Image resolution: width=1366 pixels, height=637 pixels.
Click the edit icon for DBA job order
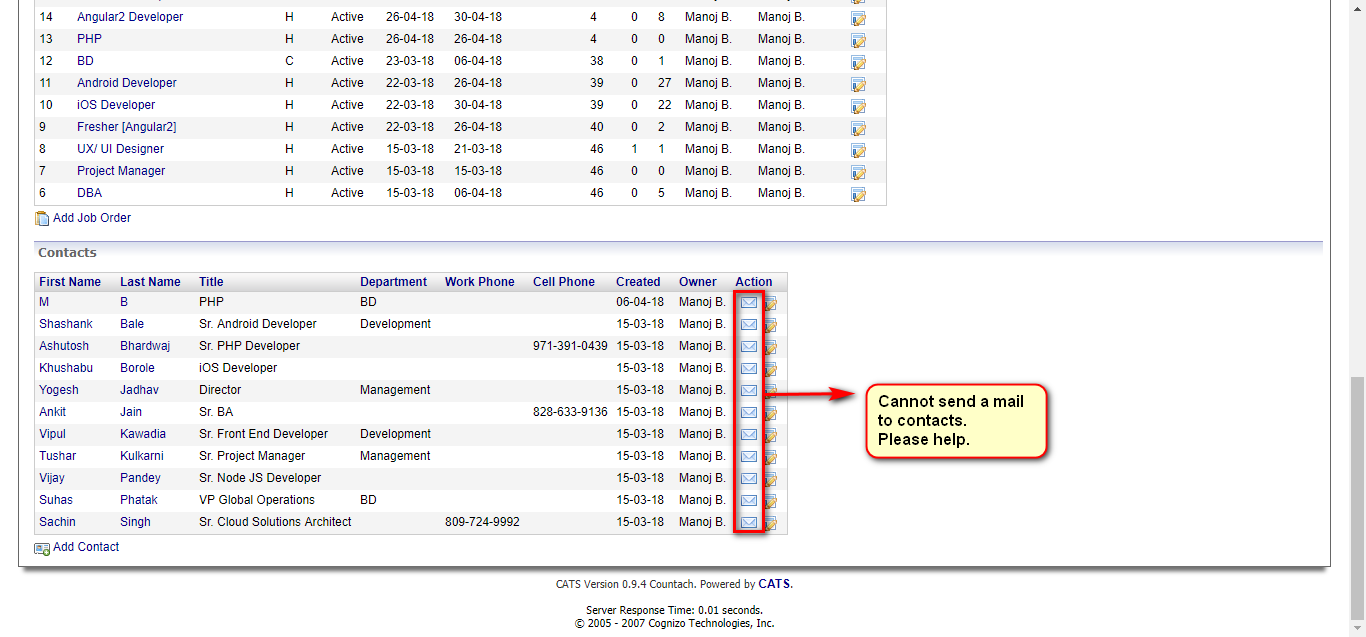pyautogui.click(x=858, y=194)
